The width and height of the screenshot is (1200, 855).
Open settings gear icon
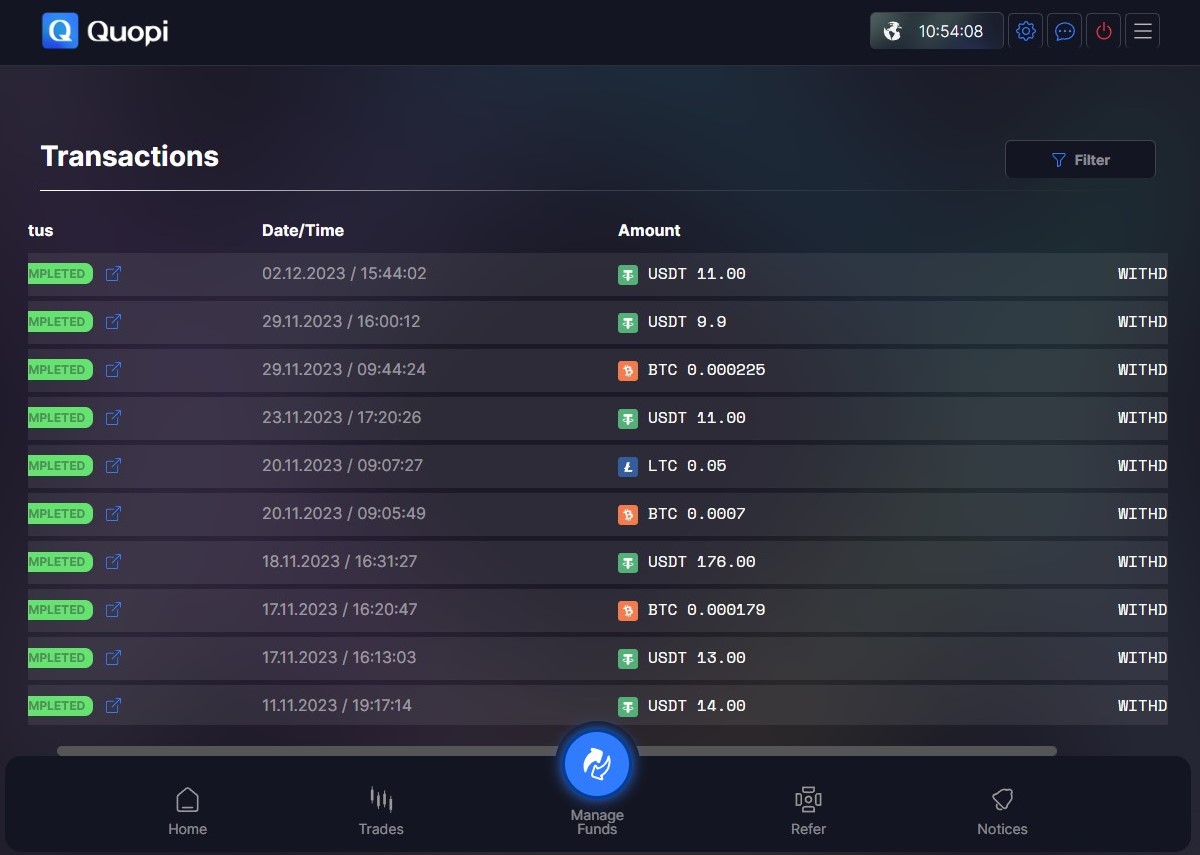click(x=1025, y=31)
